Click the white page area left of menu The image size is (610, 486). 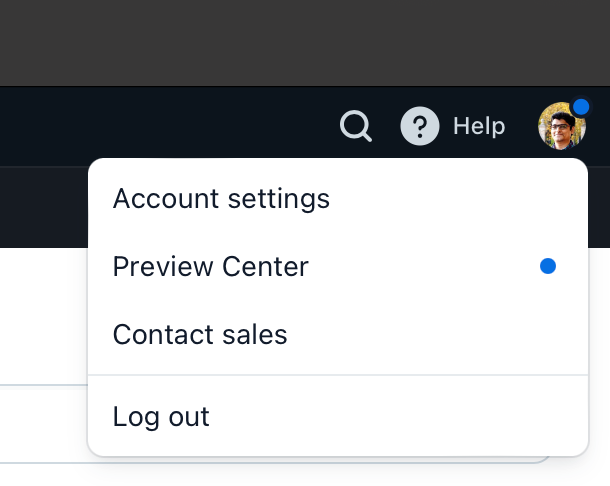point(40,310)
